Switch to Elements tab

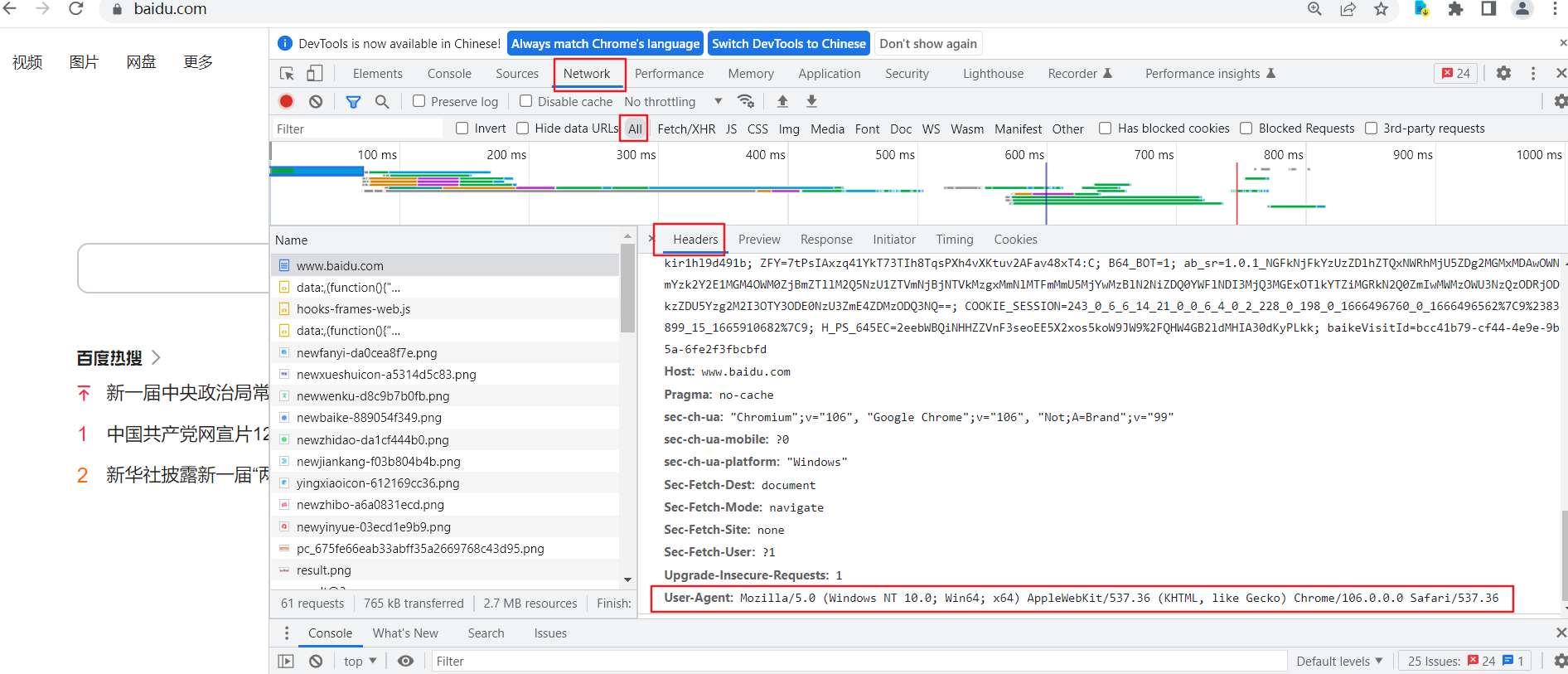[377, 74]
